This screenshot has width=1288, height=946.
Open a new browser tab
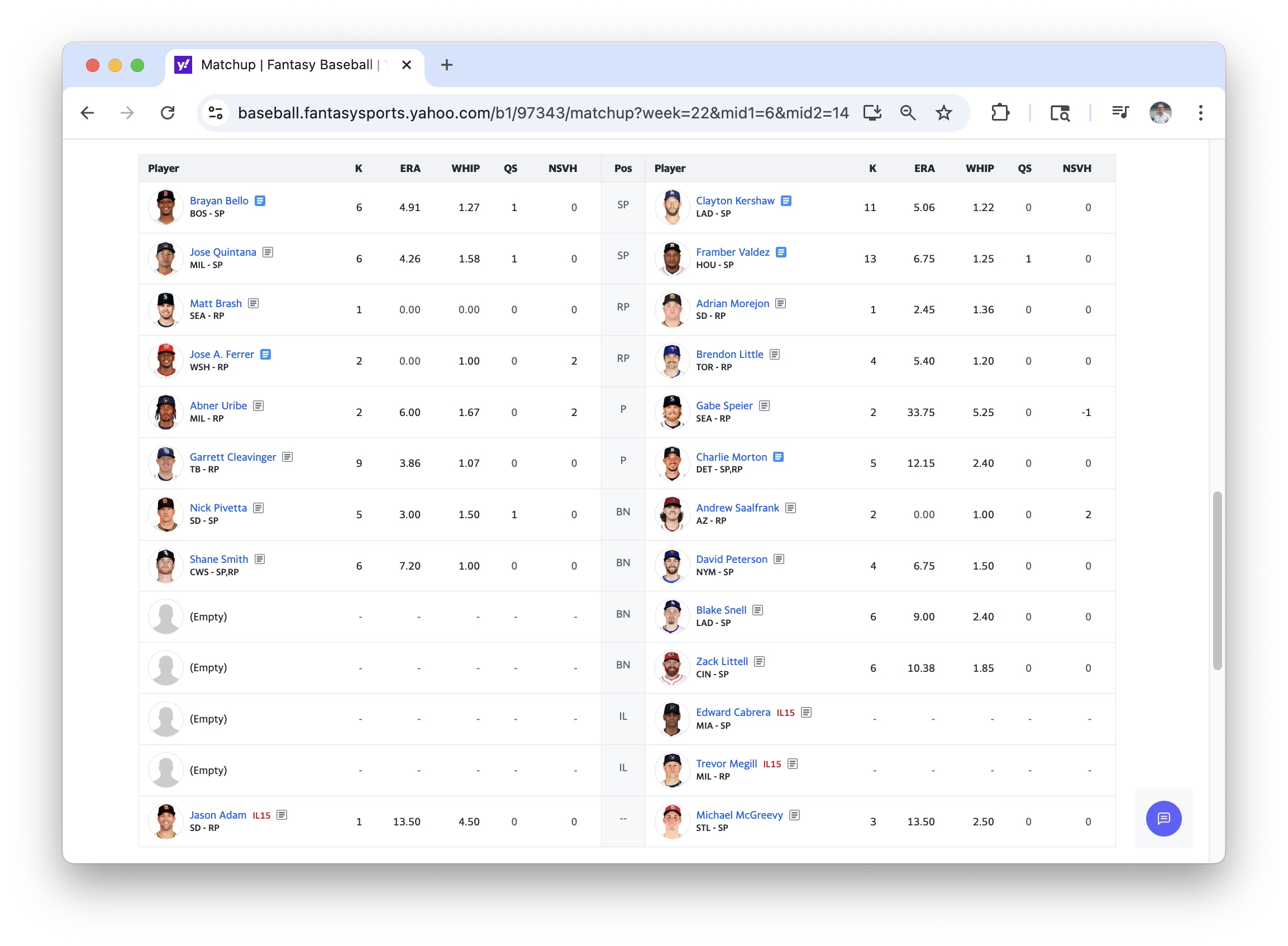tap(447, 65)
